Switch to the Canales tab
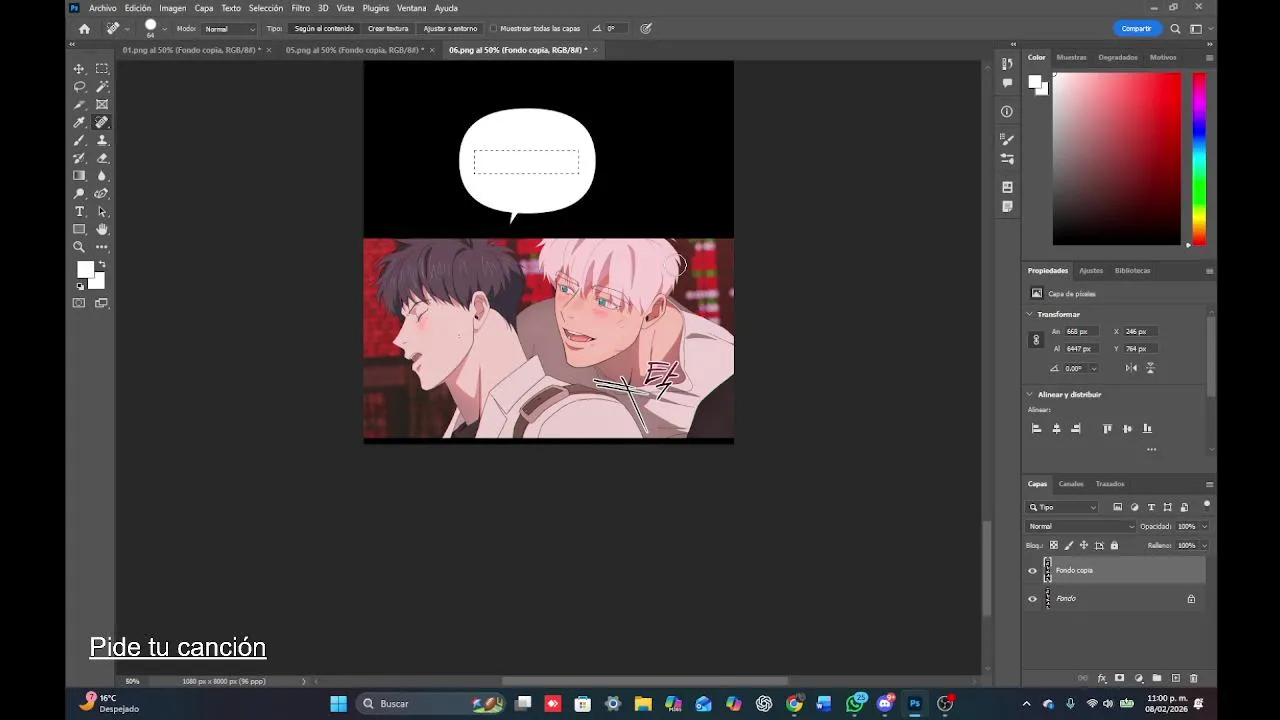The image size is (1280, 720). pyautogui.click(x=1071, y=484)
